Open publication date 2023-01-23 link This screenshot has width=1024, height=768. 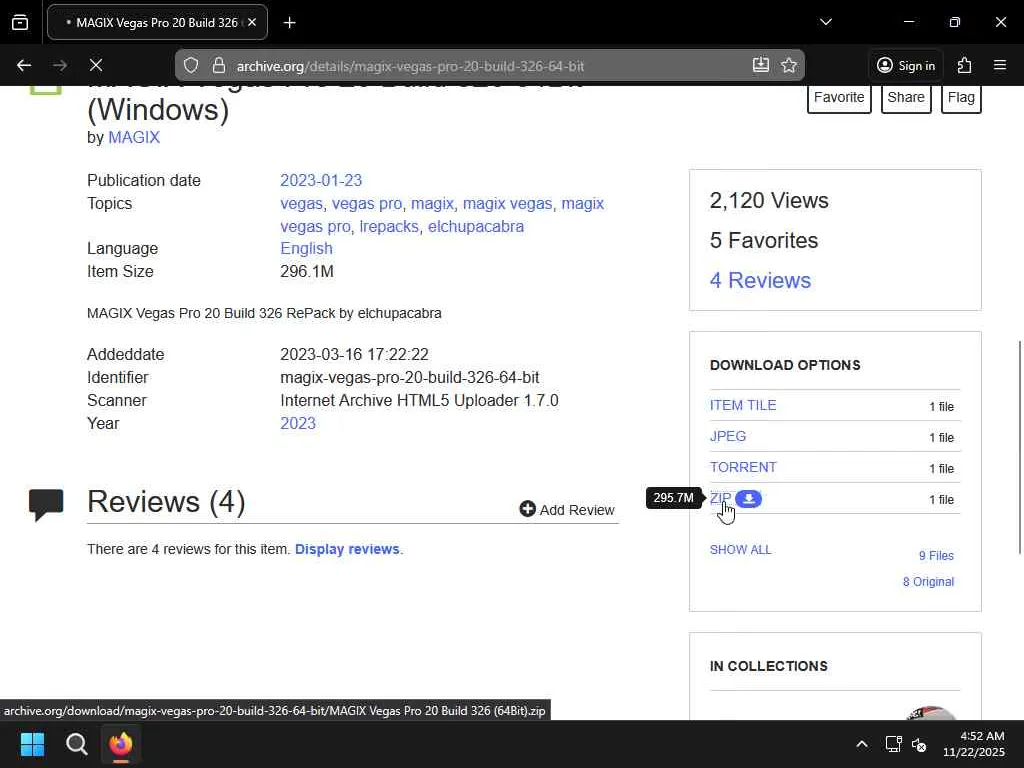coord(321,180)
